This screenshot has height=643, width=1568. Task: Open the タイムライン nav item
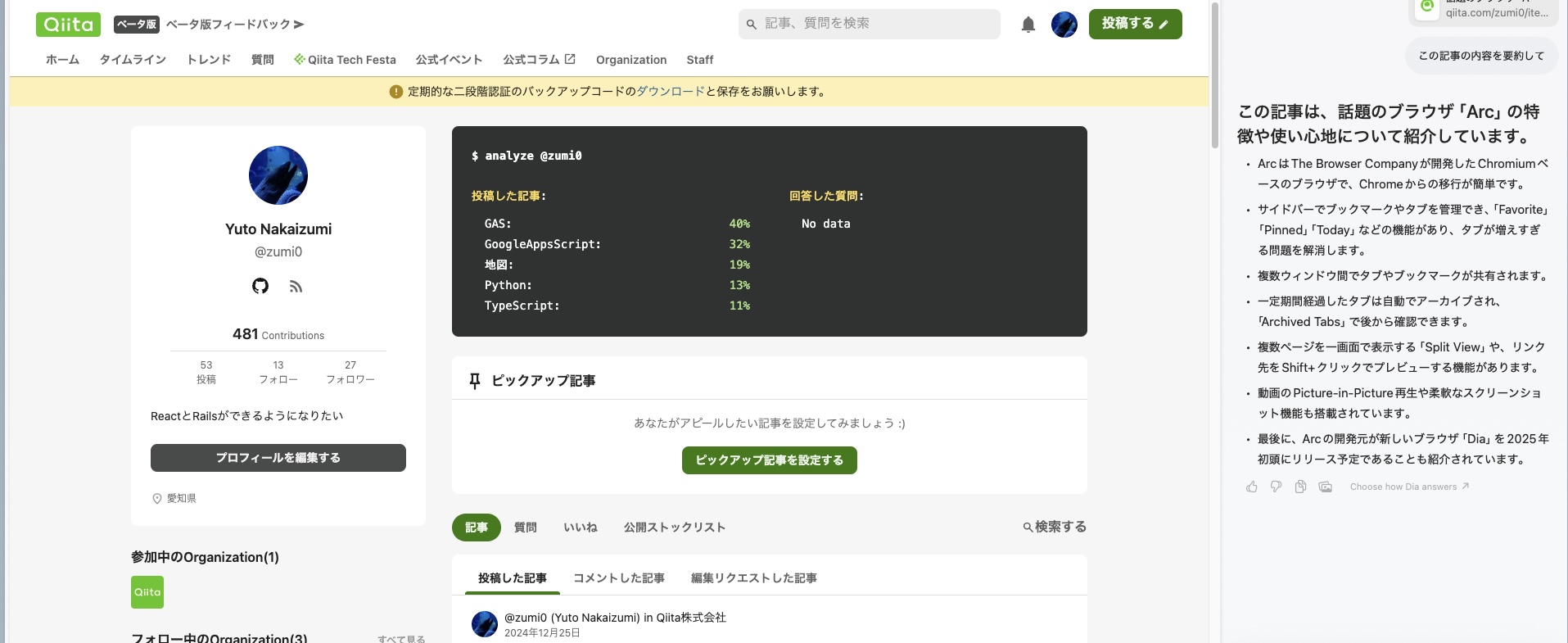point(133,60)
